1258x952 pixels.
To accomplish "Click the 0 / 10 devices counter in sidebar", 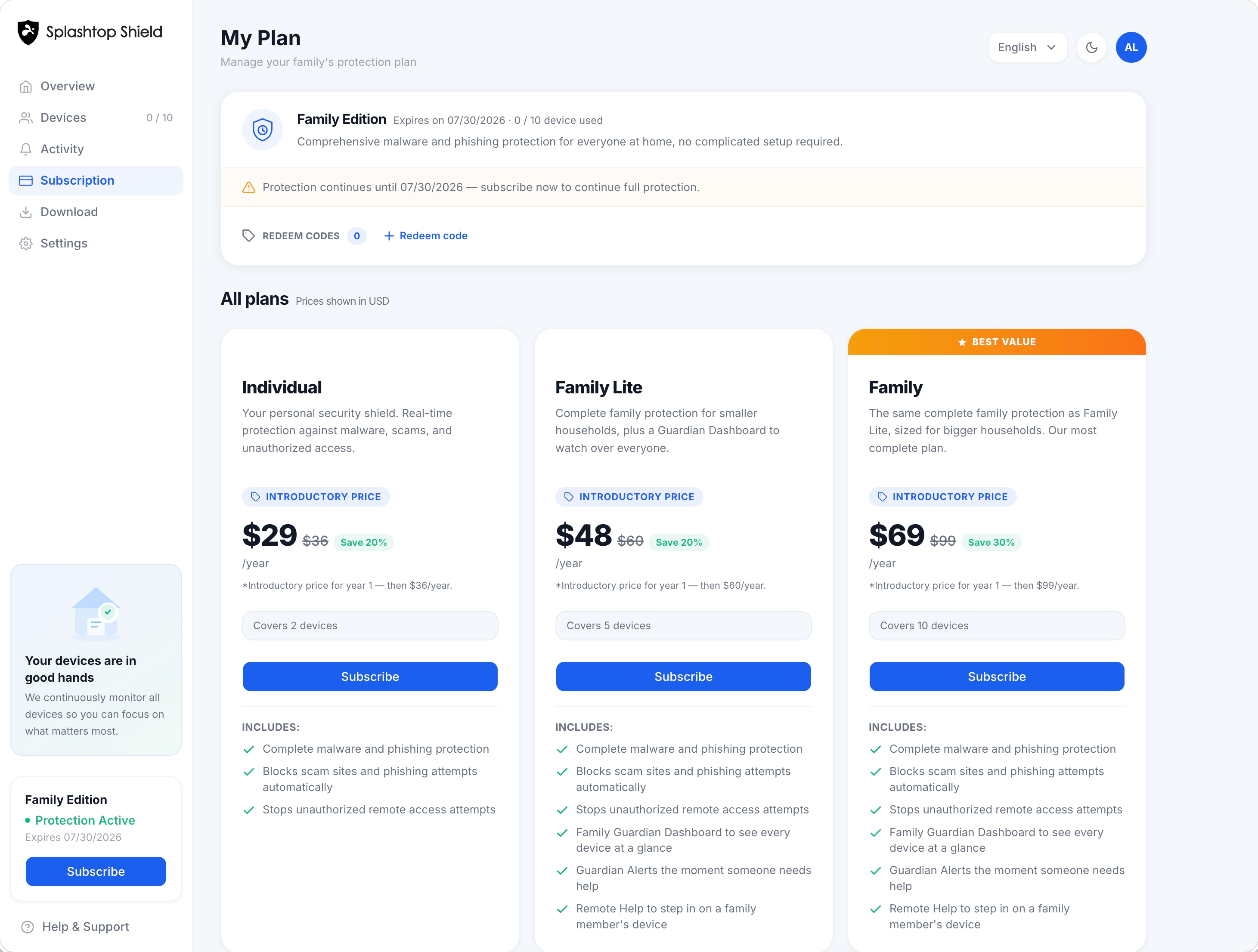I will tap(159, 117).
